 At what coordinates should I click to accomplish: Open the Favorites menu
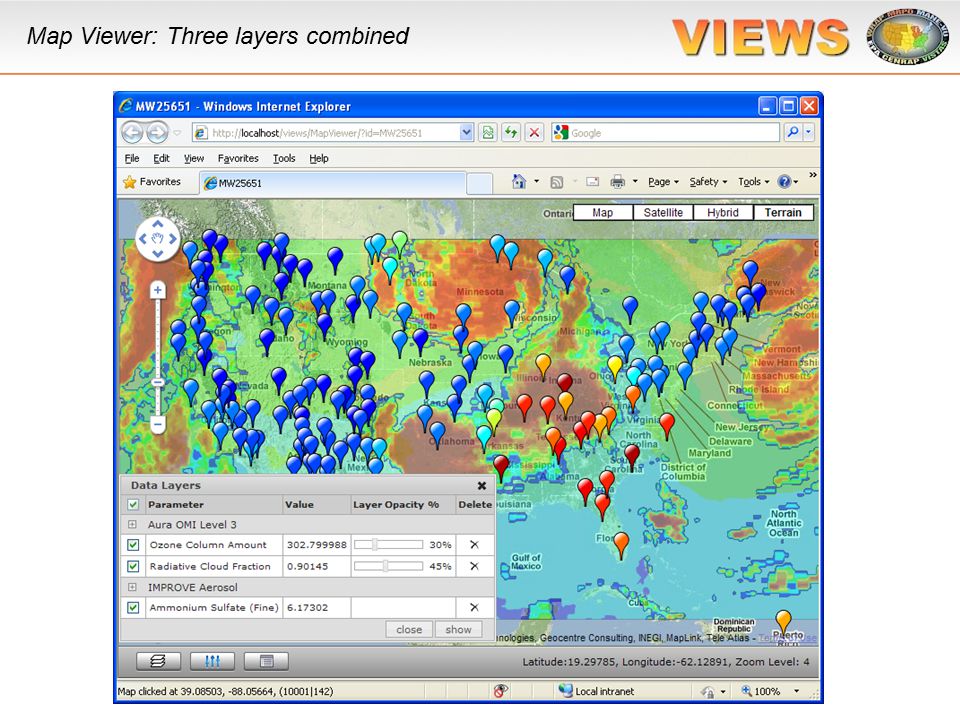click(x=238, y=159)
